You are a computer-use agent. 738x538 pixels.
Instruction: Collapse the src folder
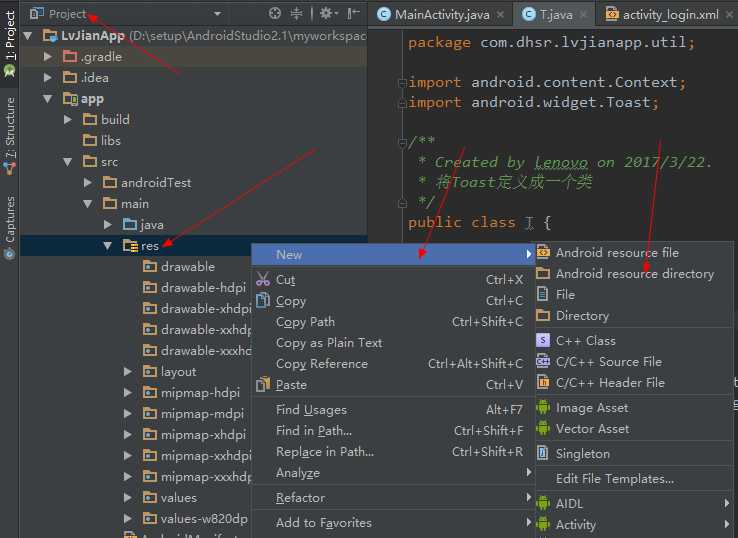(68, 161)
